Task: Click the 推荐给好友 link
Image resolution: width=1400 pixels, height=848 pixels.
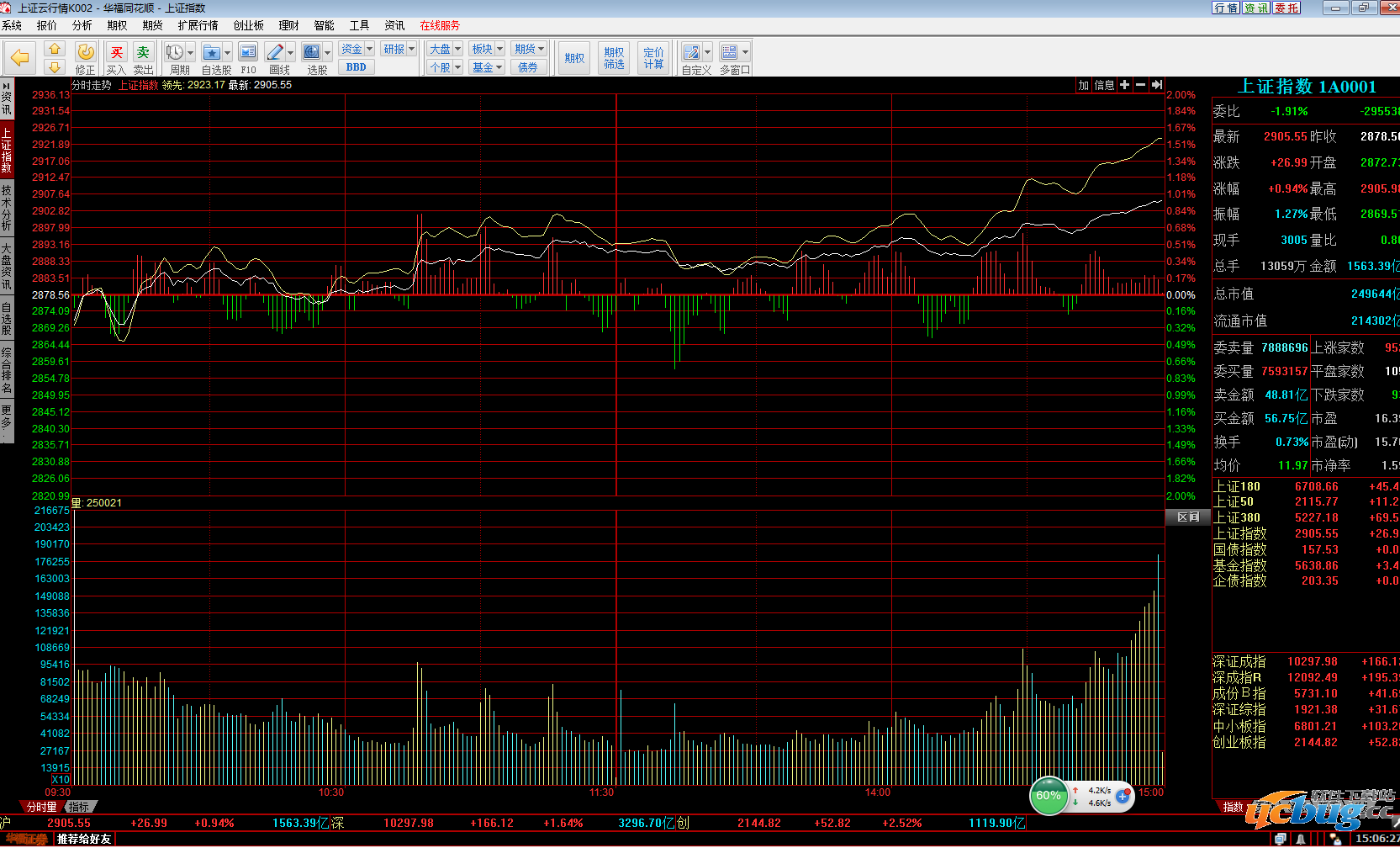Action: coord(84,839)
